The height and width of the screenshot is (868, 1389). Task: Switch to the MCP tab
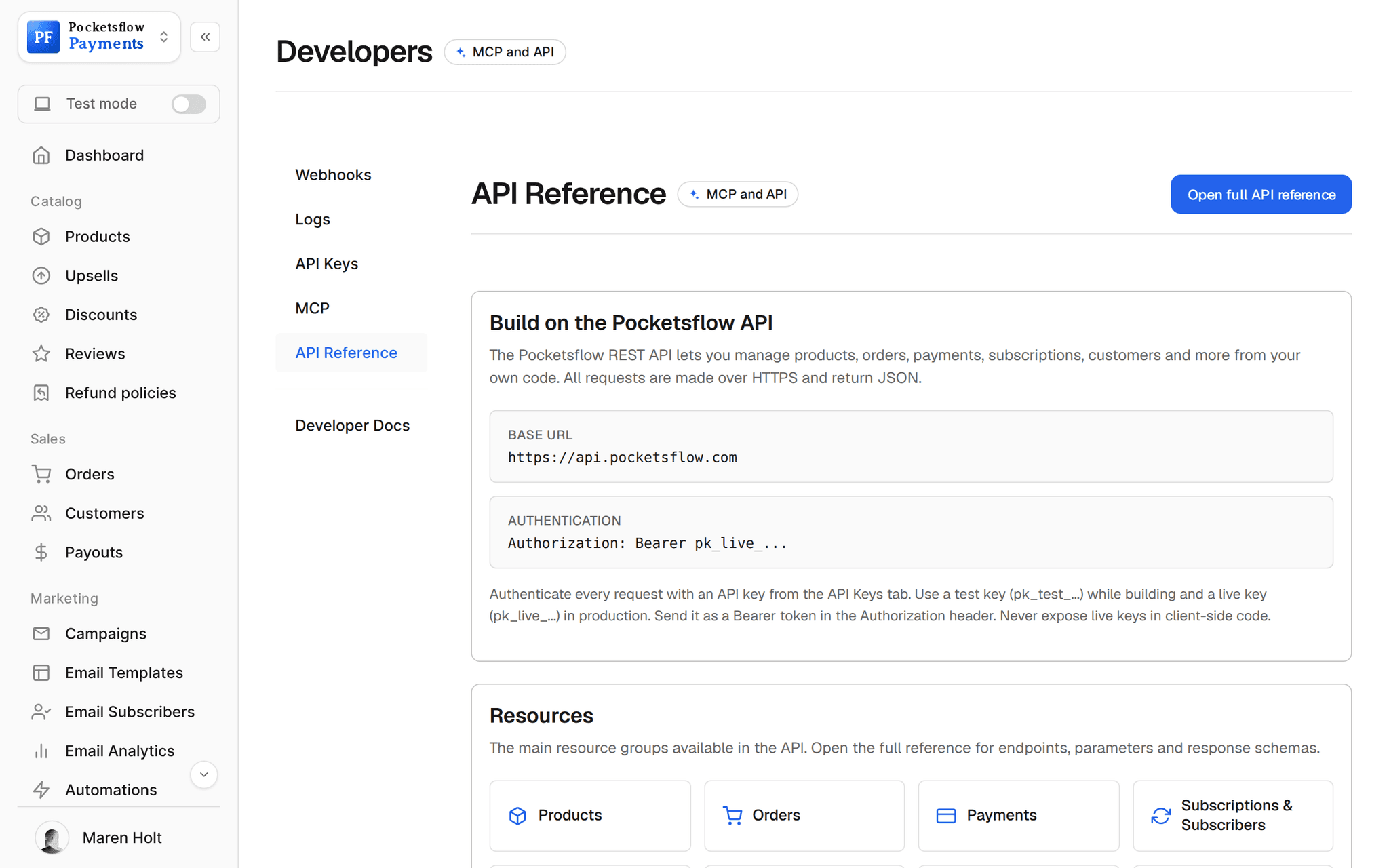tap(351, 308)
